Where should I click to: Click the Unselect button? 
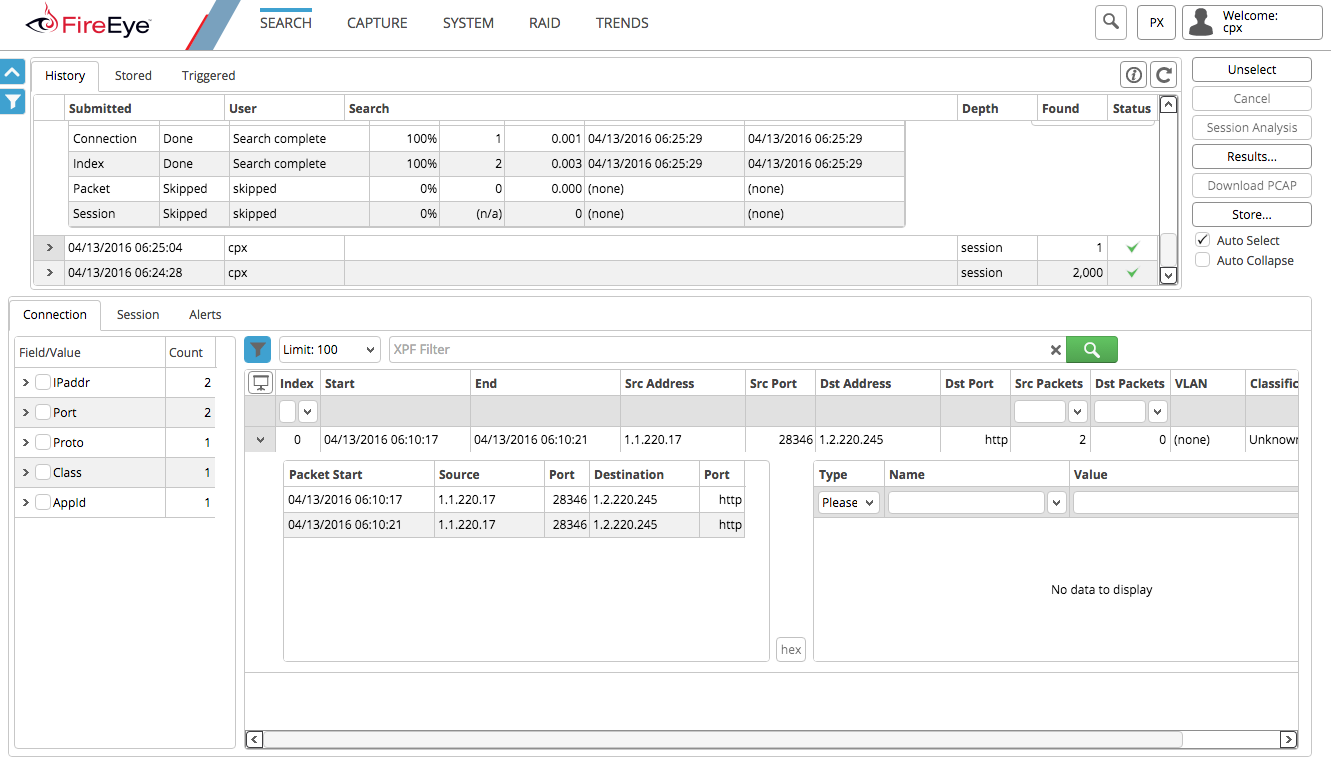pyautogui.click(x=1252, y=70)
